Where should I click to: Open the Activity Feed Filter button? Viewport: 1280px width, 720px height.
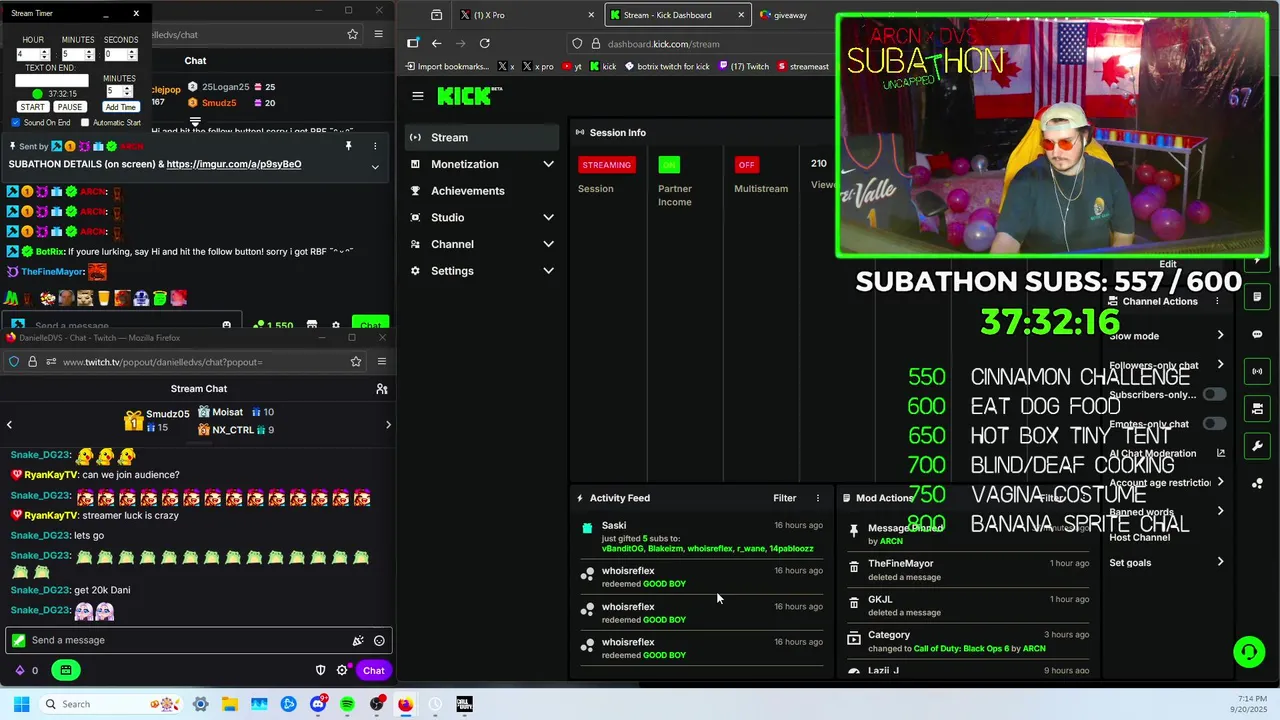(x=785, y=498)
